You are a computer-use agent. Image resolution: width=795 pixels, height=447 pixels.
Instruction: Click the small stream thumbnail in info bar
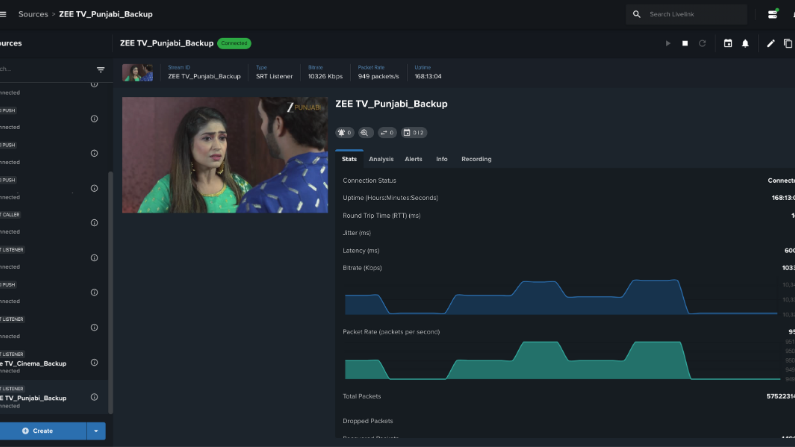coord(137,72)
